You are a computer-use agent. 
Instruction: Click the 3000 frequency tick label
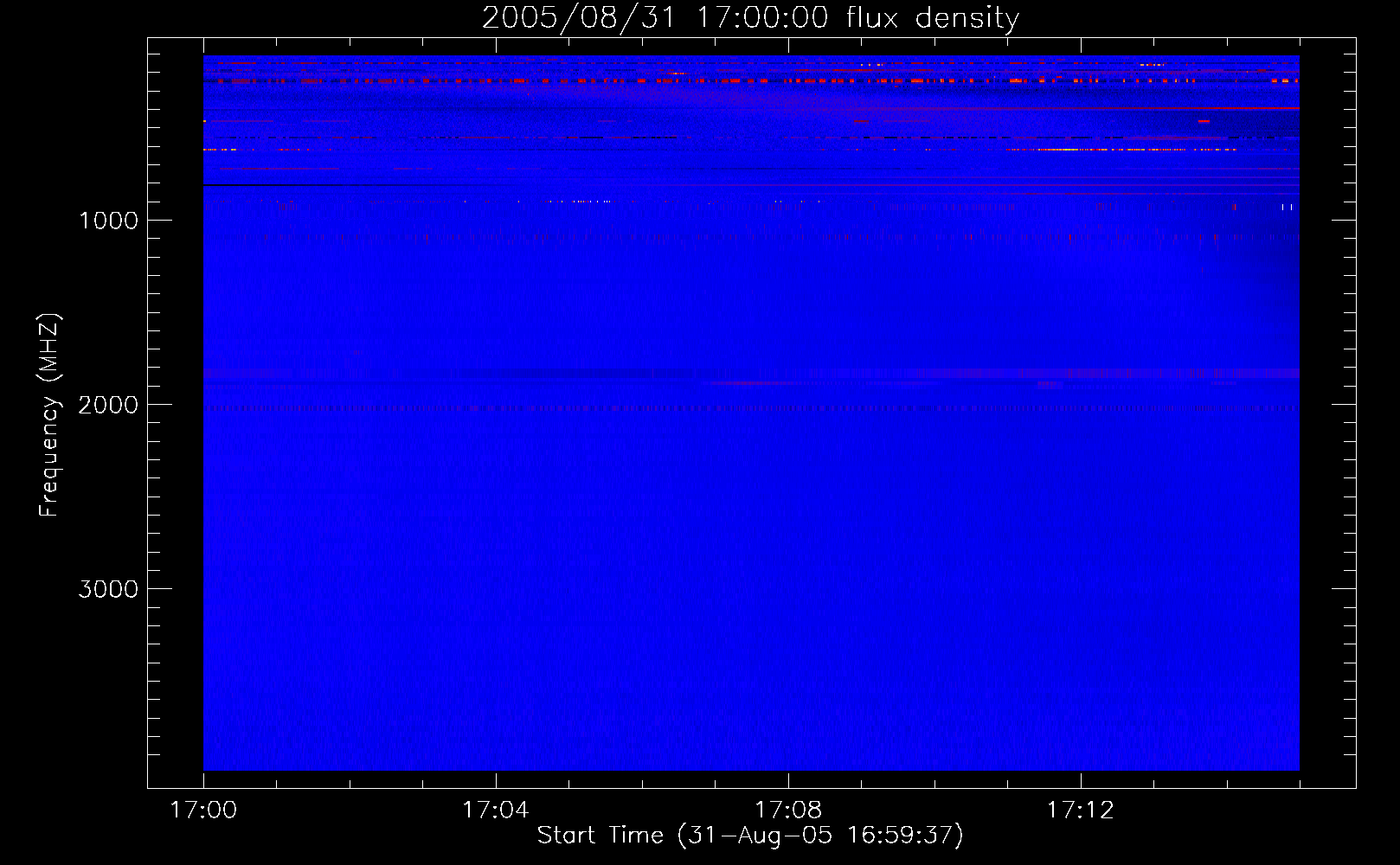(108, 589)
